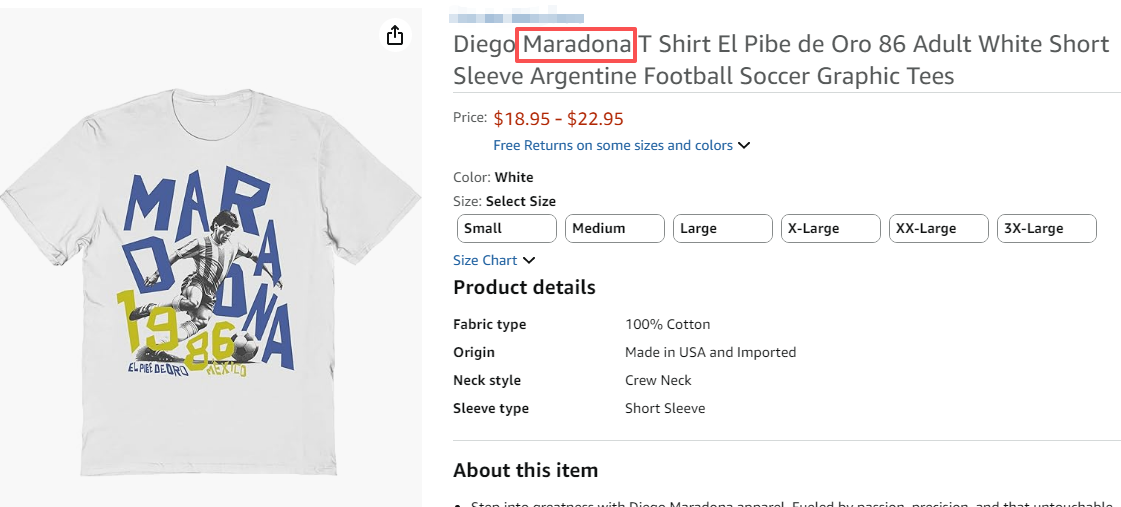The image size is (1121, 507).
Task: Visit the blurred brand link above the title
Action: coord(516,17)
